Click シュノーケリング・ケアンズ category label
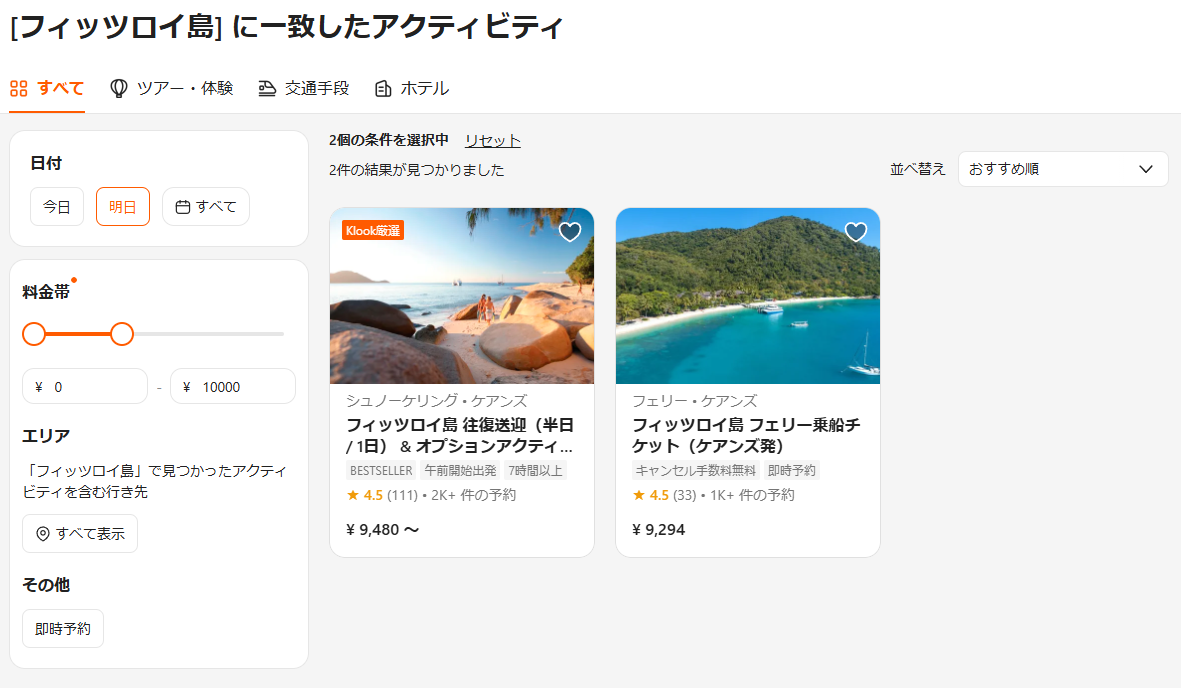This screenshot has height=688, width=1181. pyautogui.click(x=437, y=401)
